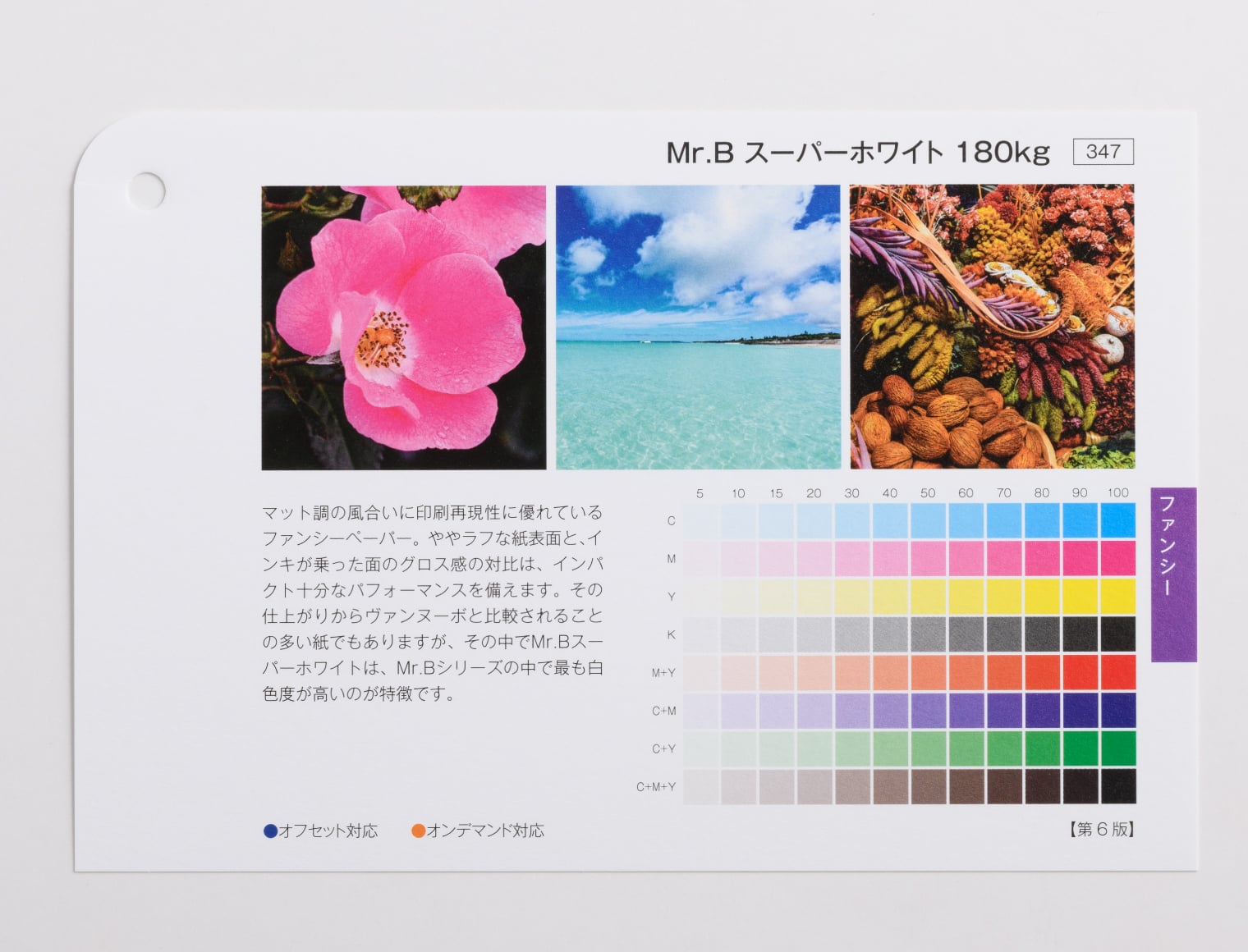Pick the 50% purple swatch in row C+M
This screenshot has height=952, width=1248.
pos(928,711)
